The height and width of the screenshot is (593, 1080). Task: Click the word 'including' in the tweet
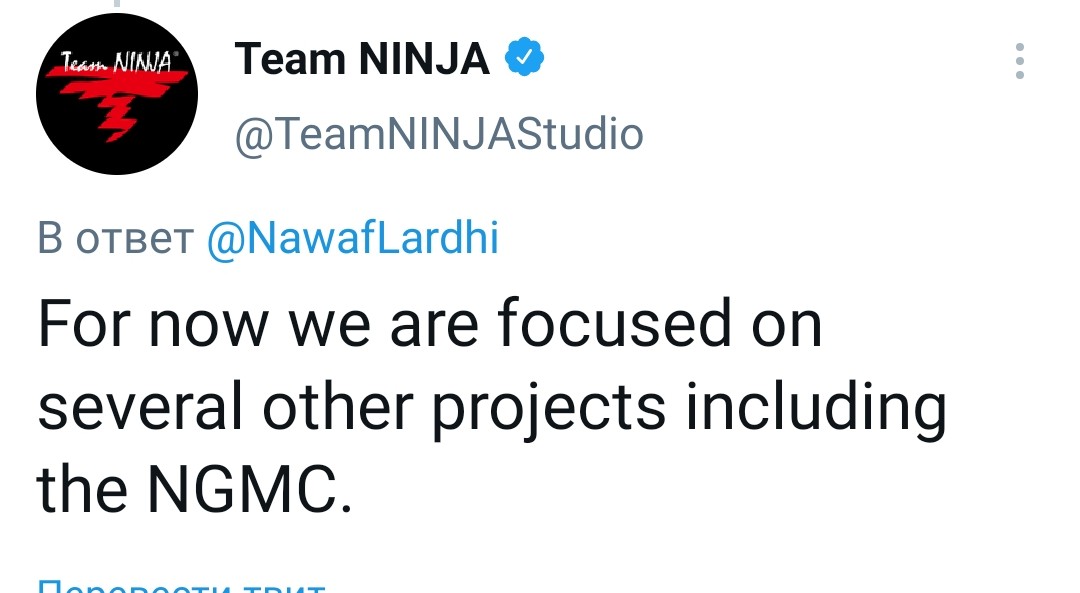tap(816, 409)
